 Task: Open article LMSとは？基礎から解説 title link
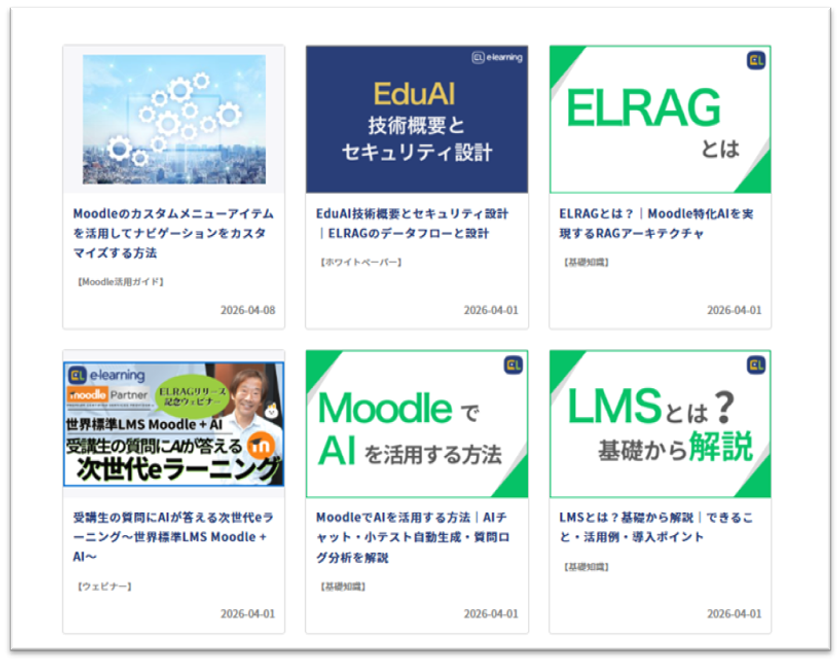point(656,528)
